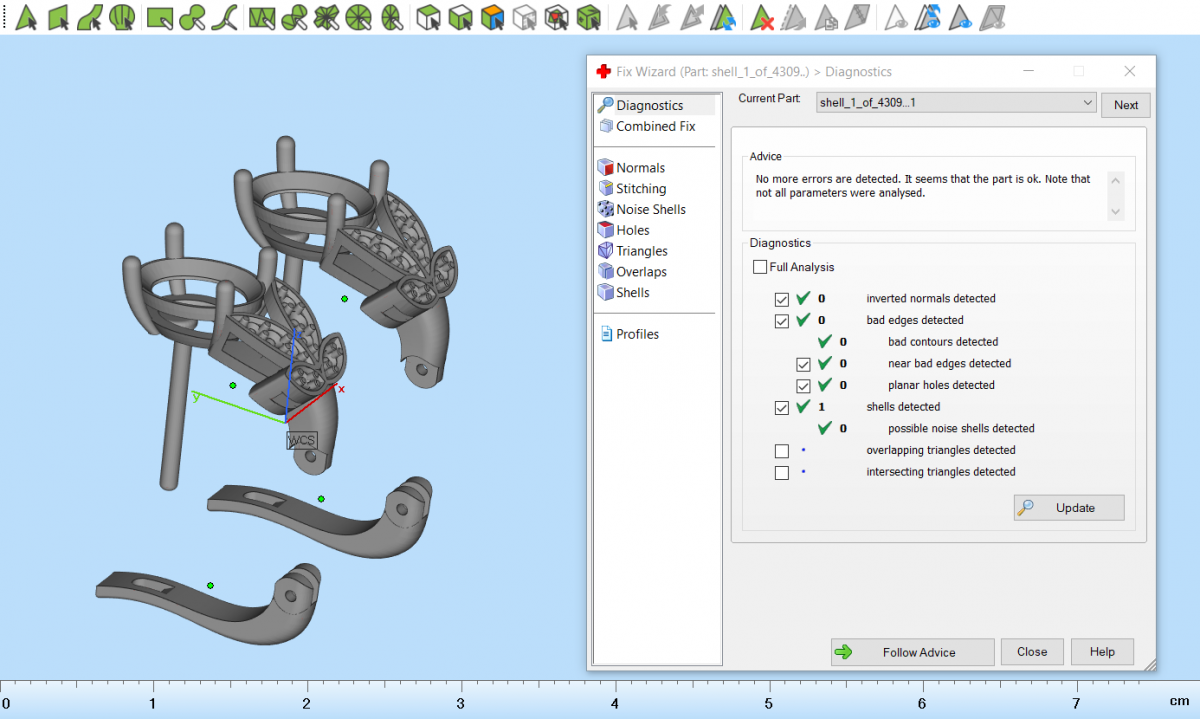Click the Update diagnostics button

pos(1068,508)
